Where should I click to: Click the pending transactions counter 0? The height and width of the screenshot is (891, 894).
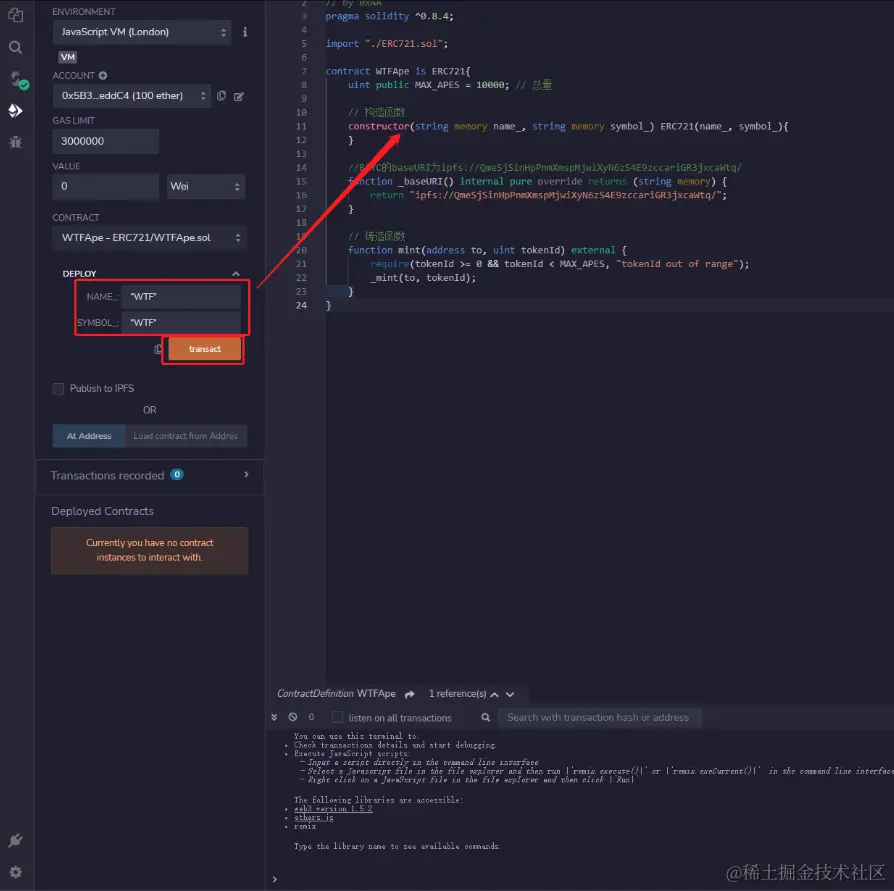pos(311,717)
